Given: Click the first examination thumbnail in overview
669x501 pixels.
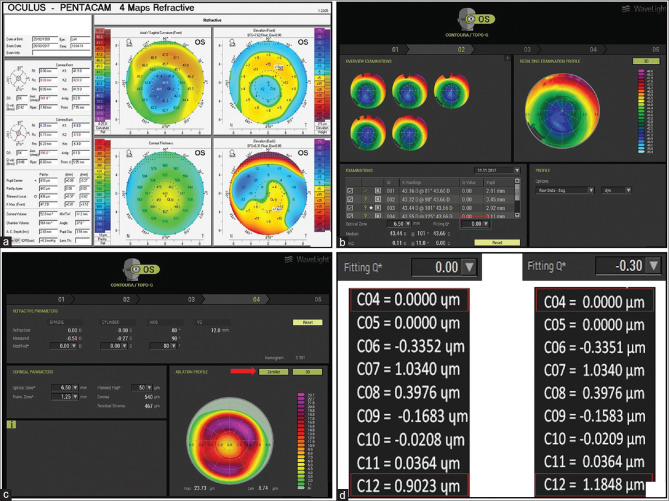Looking at the screenshot, I should [367, 91].
